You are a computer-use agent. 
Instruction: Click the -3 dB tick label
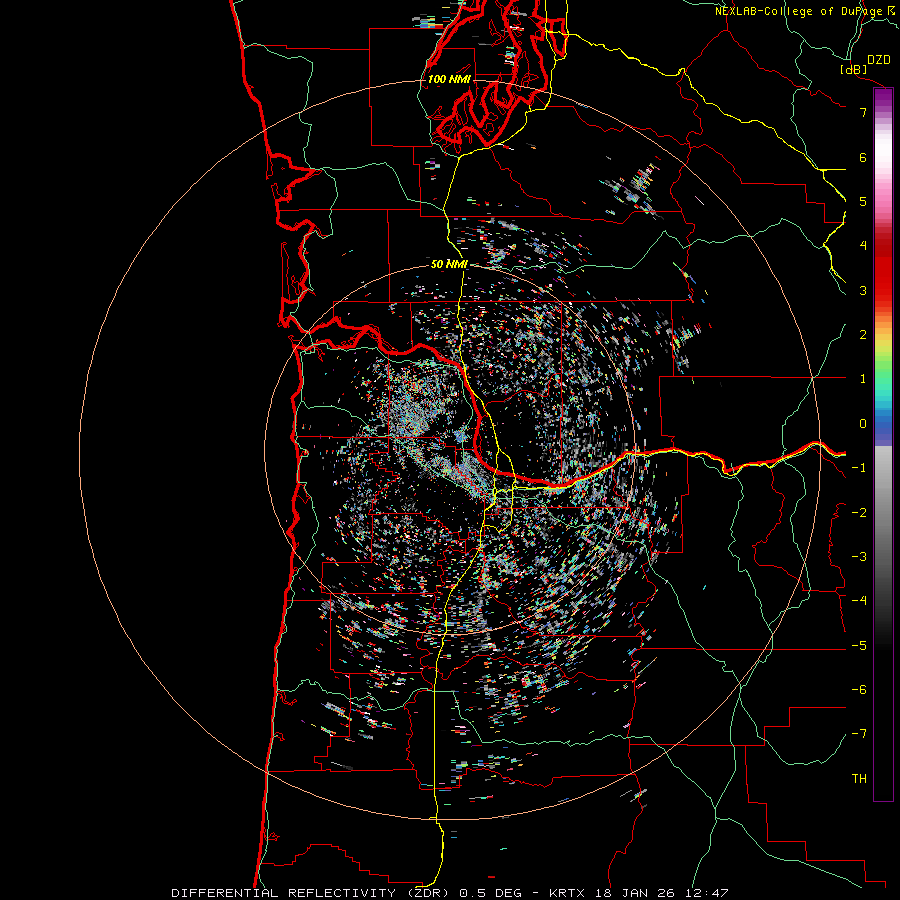[859, 557]
